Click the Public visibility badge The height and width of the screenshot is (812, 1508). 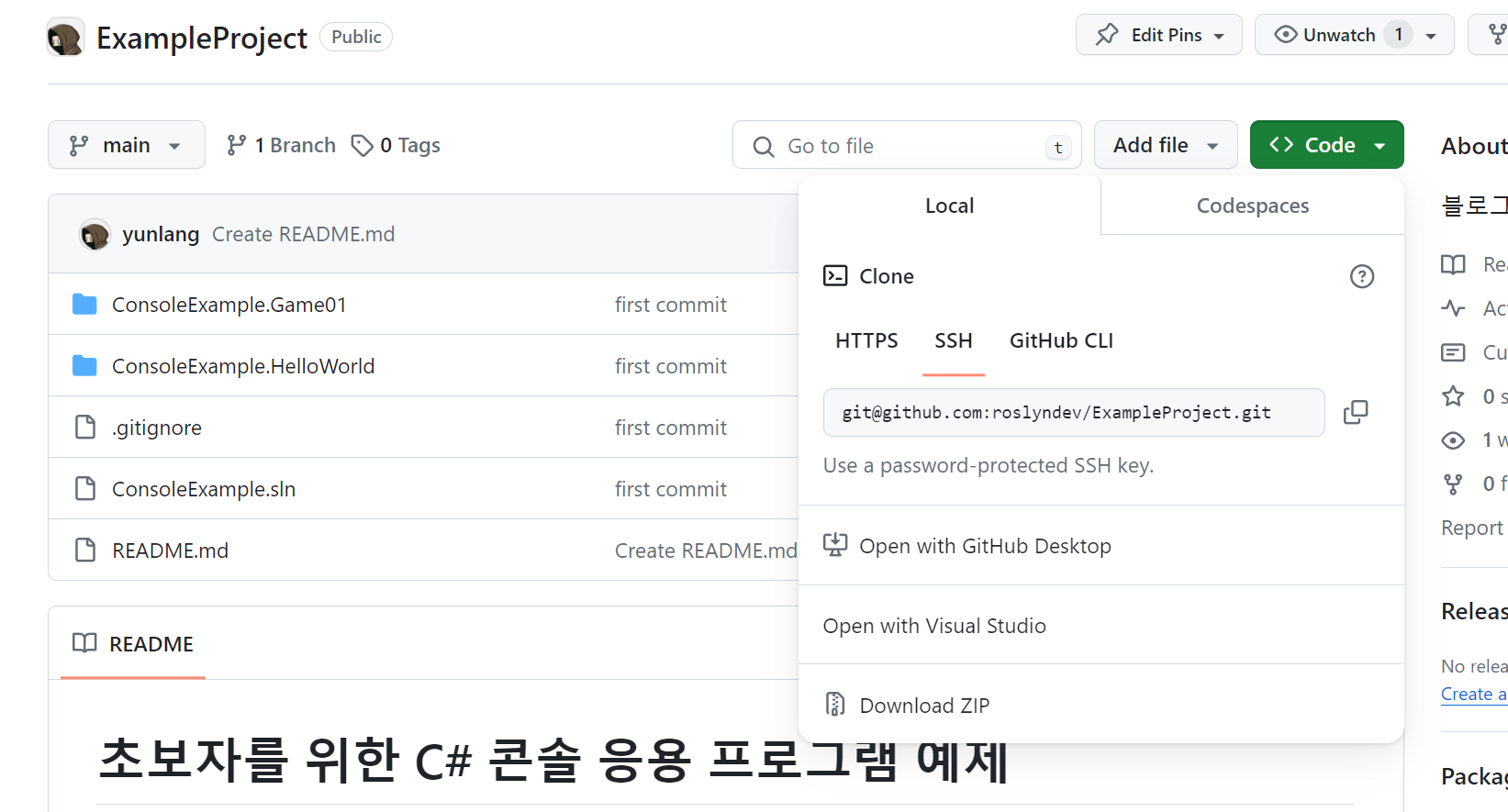pyautogui.click(x=356, y=37)
